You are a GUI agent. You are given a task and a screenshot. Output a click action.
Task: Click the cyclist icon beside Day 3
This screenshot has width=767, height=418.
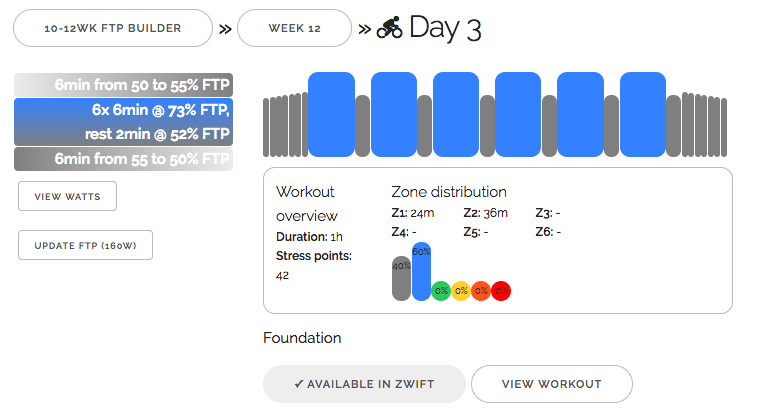[x=390, y=28]
